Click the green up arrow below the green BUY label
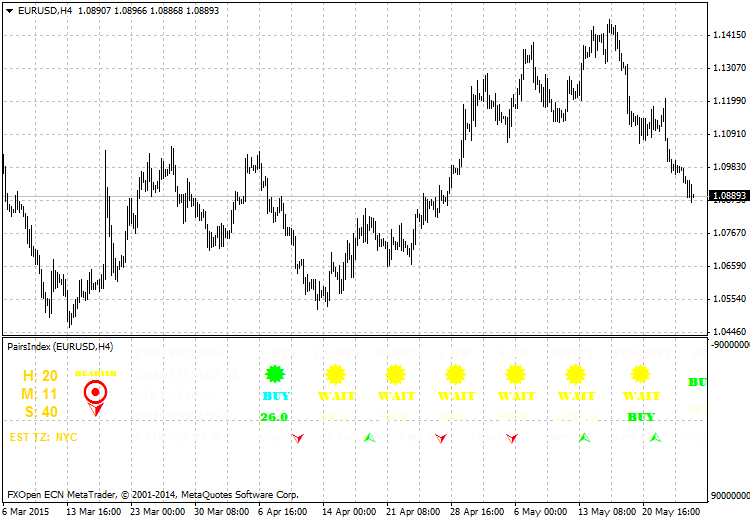Screen dimensions: 750x520 [654, 438]
